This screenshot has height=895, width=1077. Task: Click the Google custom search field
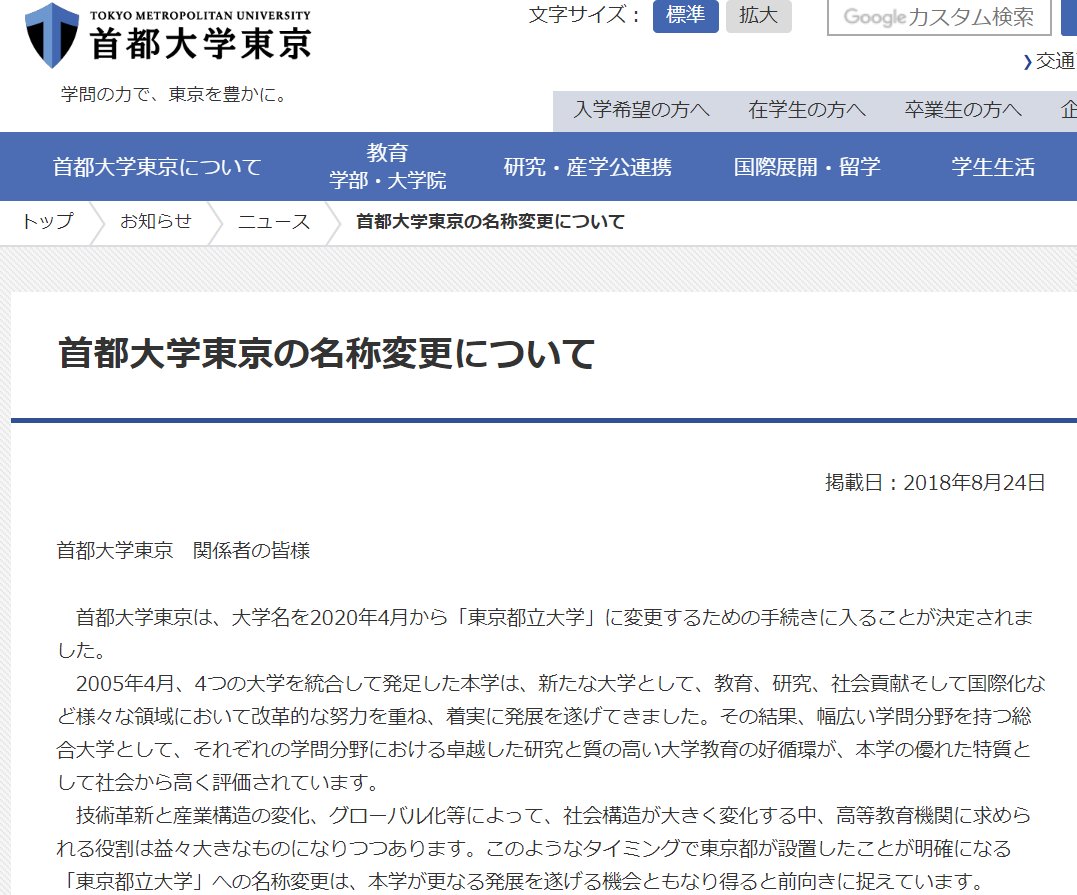click(939, 17)
